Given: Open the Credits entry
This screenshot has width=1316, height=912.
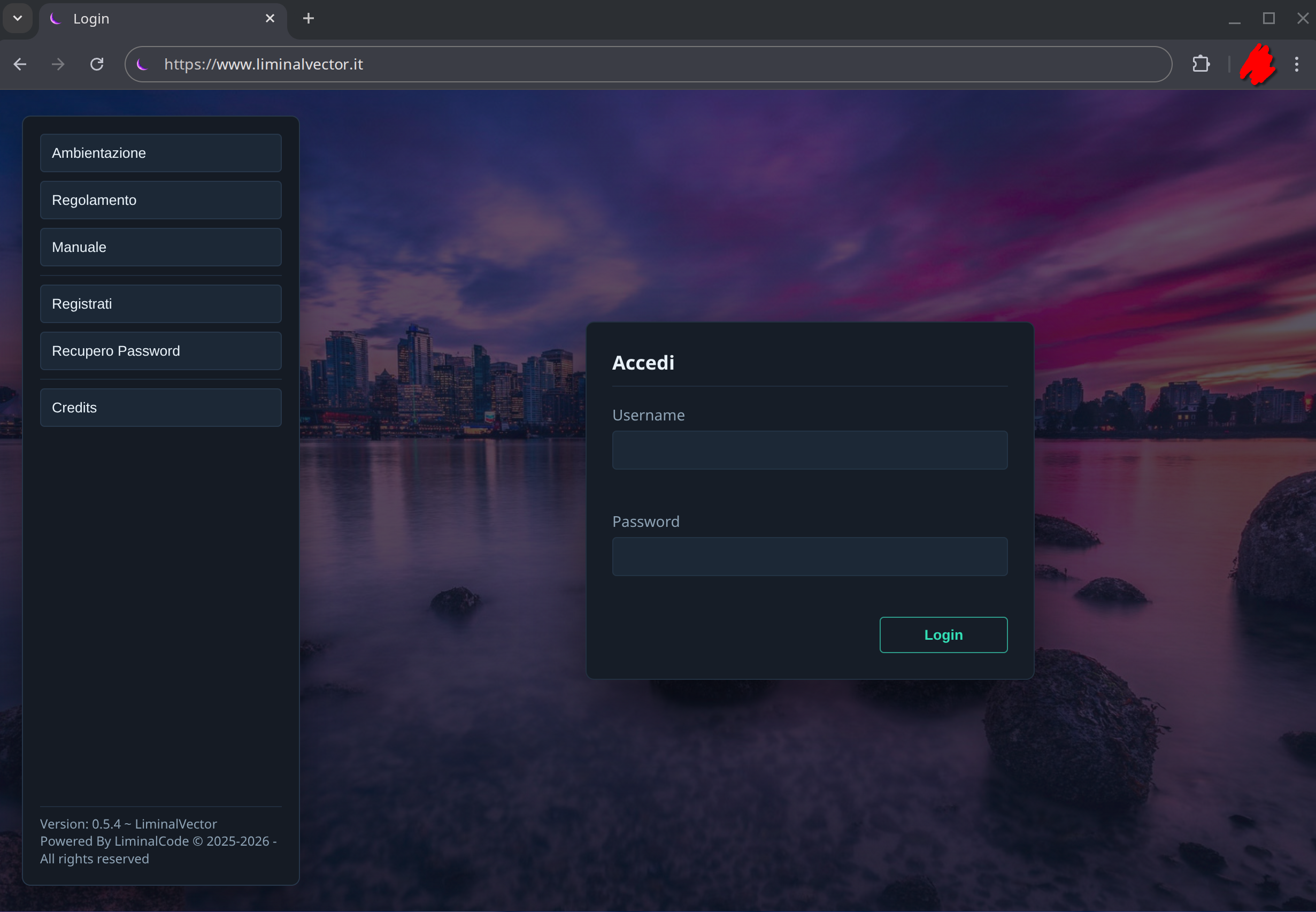Looking at the screenshot, I should [160, 408].
